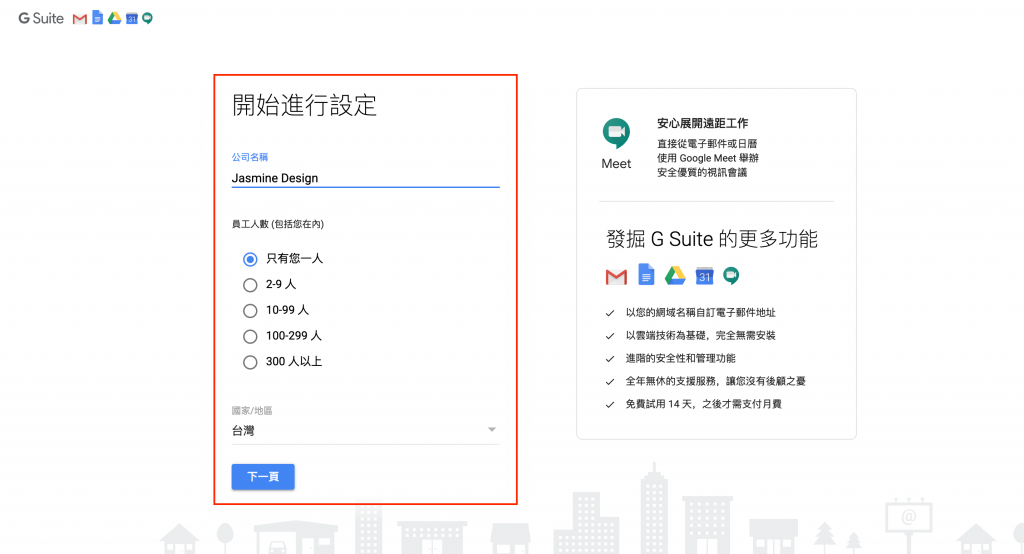Click 使用 Google Meet 舉辦 description text

[x=708, y=158]
